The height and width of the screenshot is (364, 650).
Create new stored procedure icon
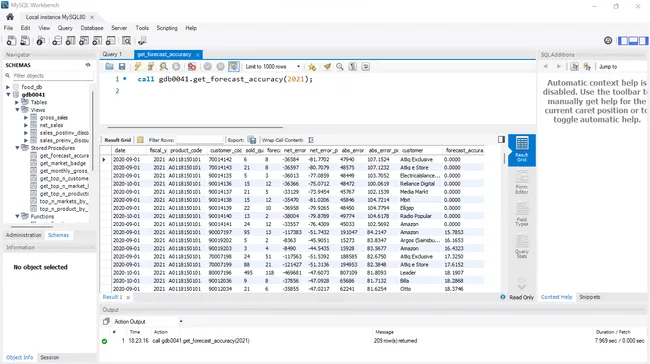97,41
